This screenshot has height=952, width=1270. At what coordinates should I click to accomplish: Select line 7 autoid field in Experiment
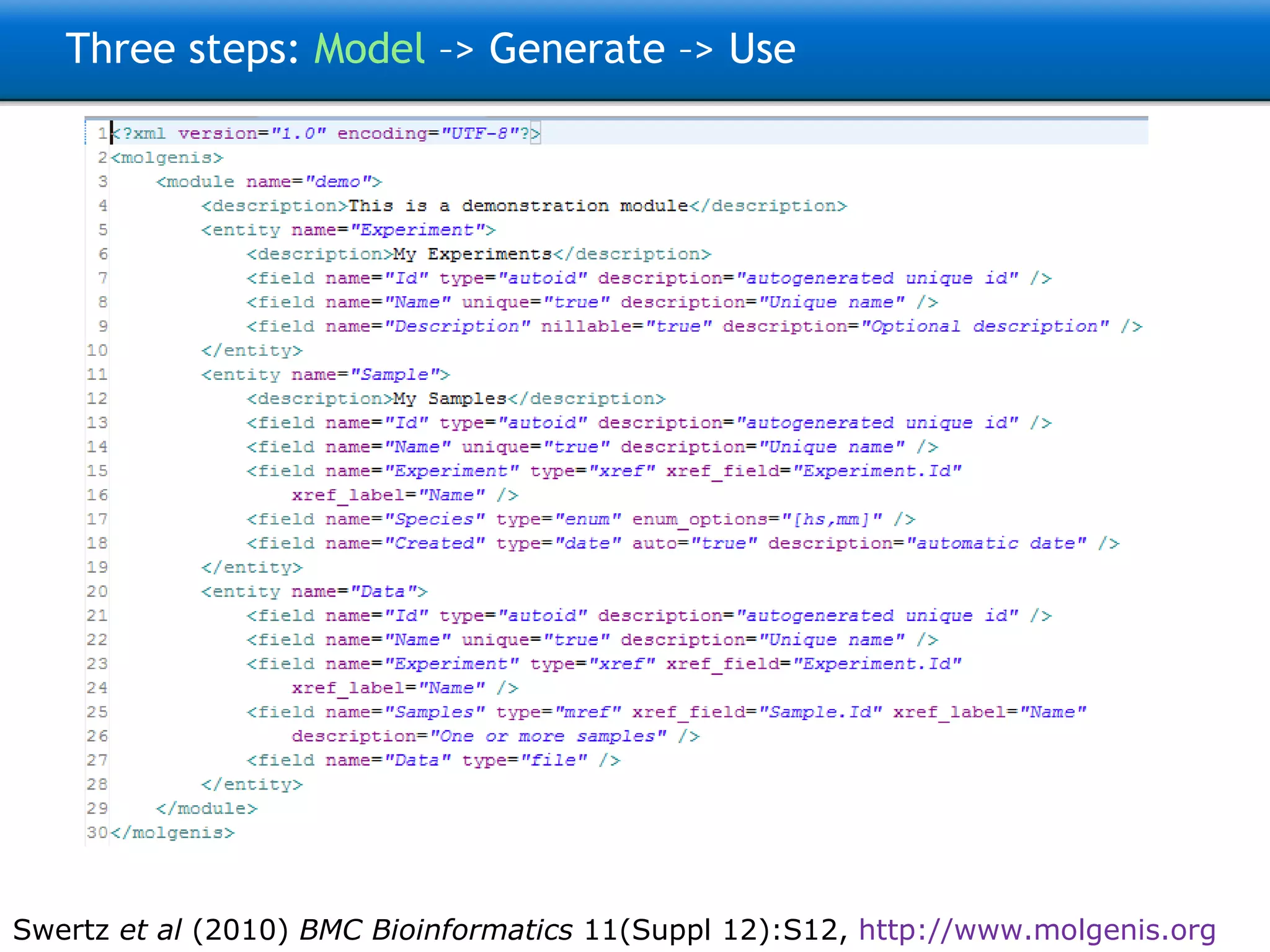coord(649,278)
